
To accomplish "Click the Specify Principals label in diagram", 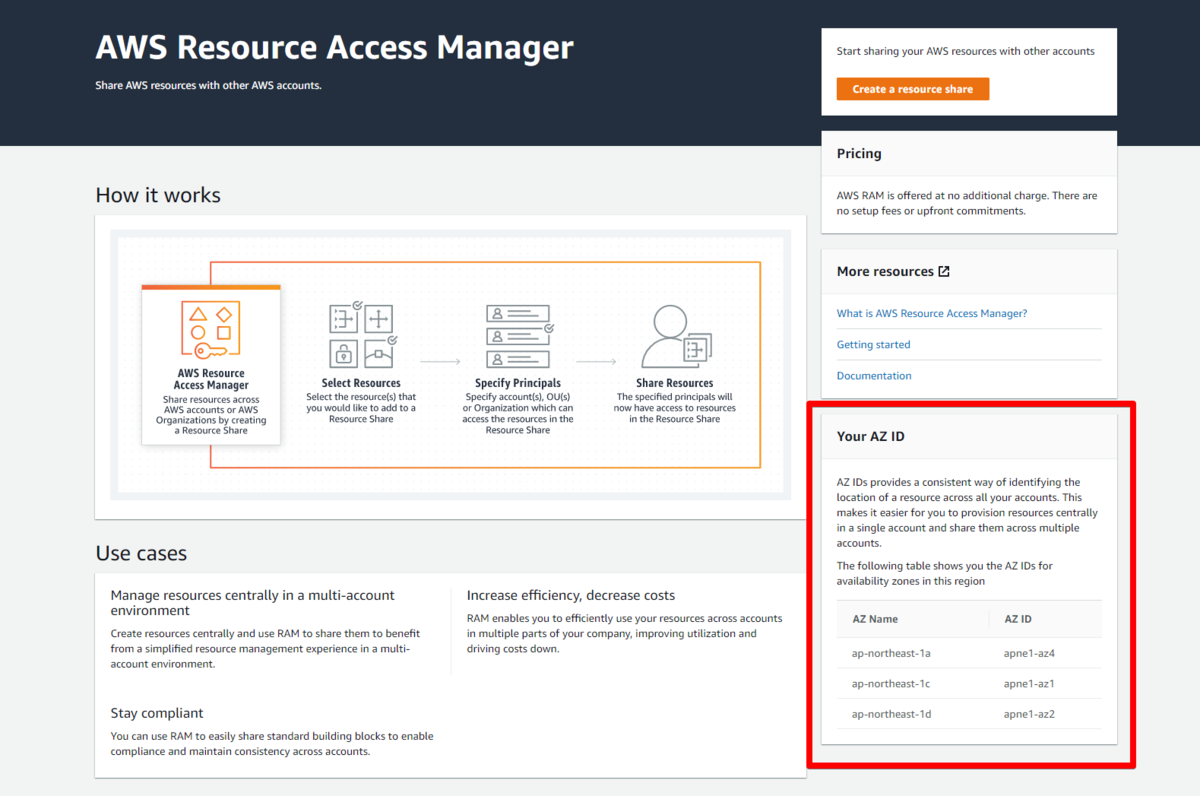I will [518, 383].
